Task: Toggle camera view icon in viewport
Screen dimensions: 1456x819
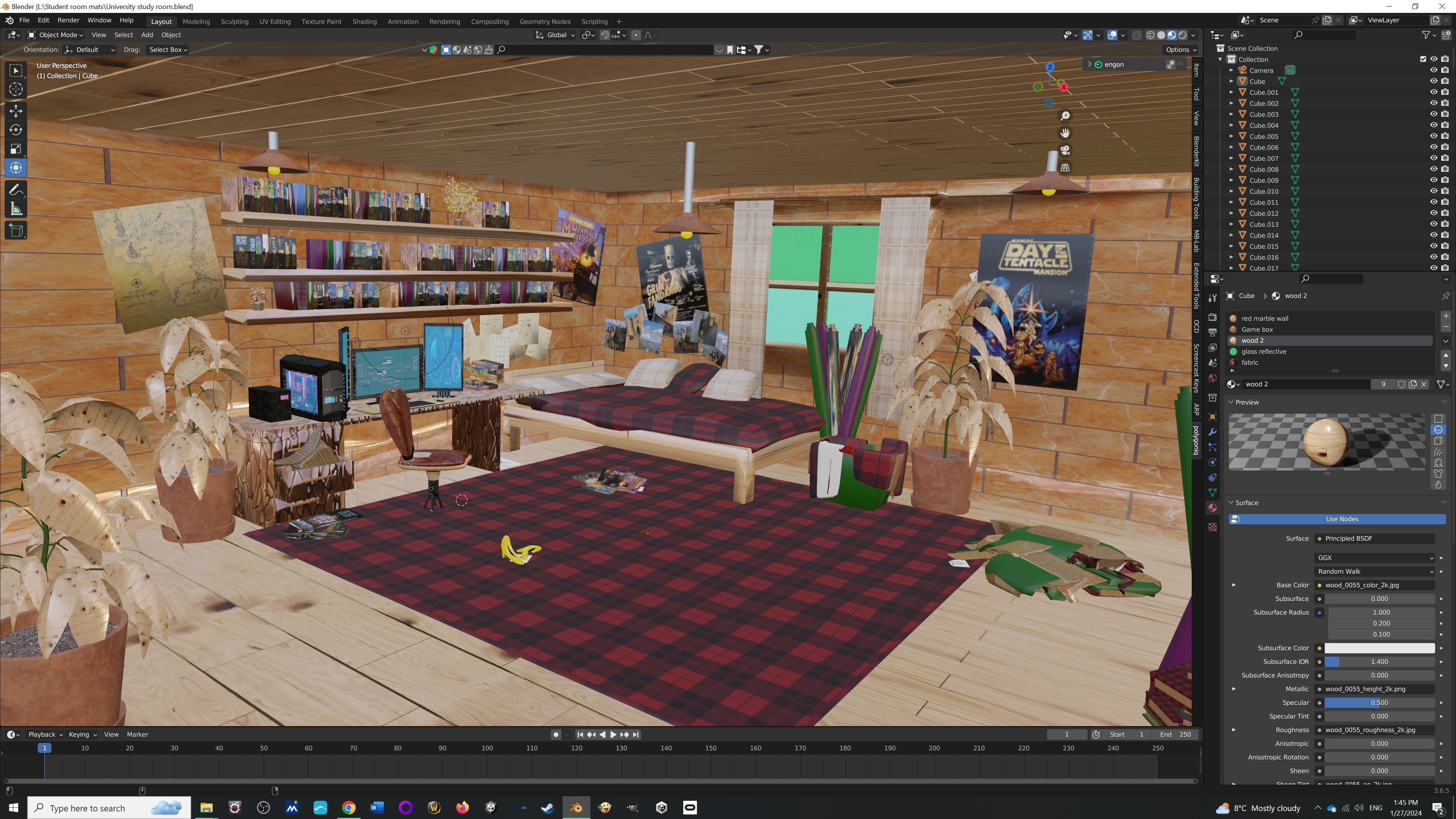Action: (x=1065, y=151)
